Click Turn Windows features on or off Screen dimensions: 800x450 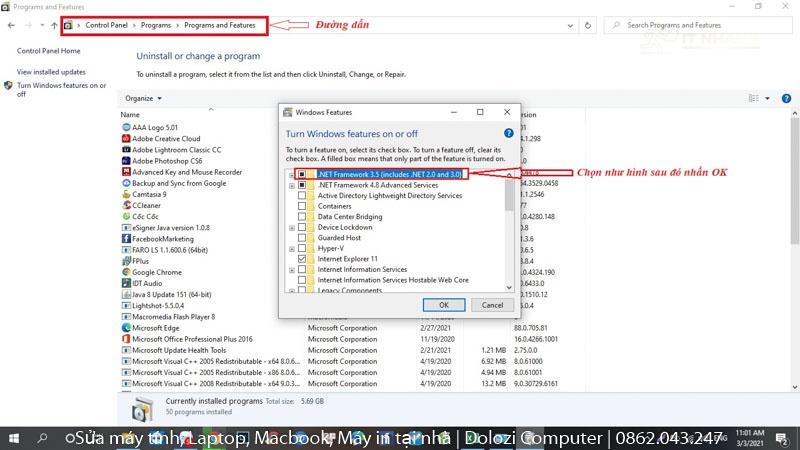click(x=61, y=89)
